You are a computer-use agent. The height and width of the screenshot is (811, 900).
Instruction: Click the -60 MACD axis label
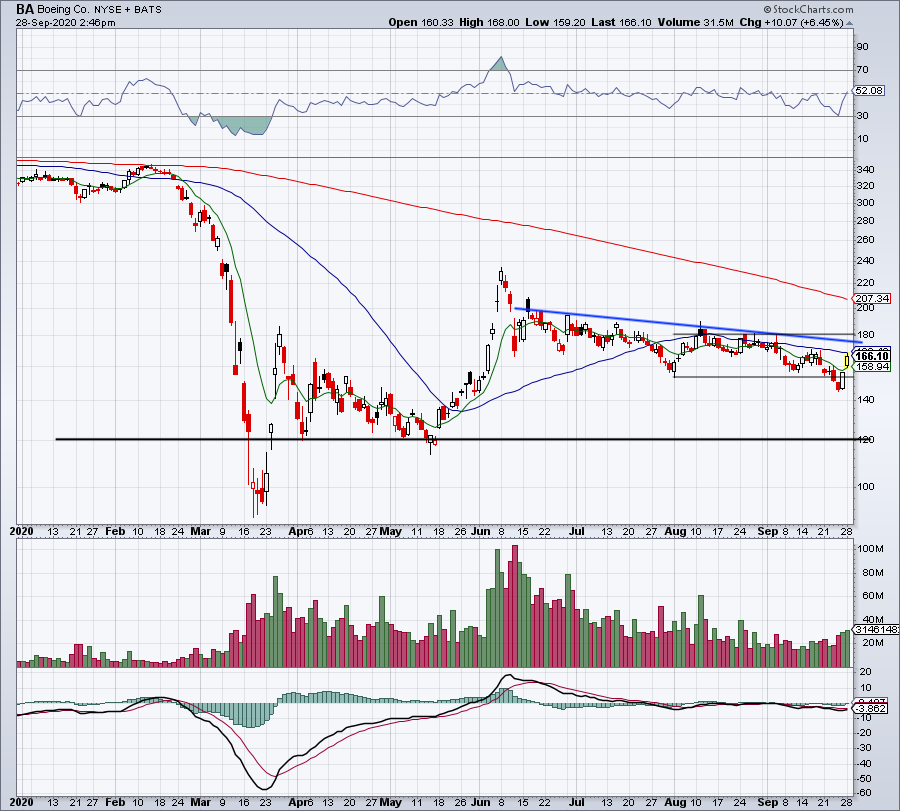864,793
